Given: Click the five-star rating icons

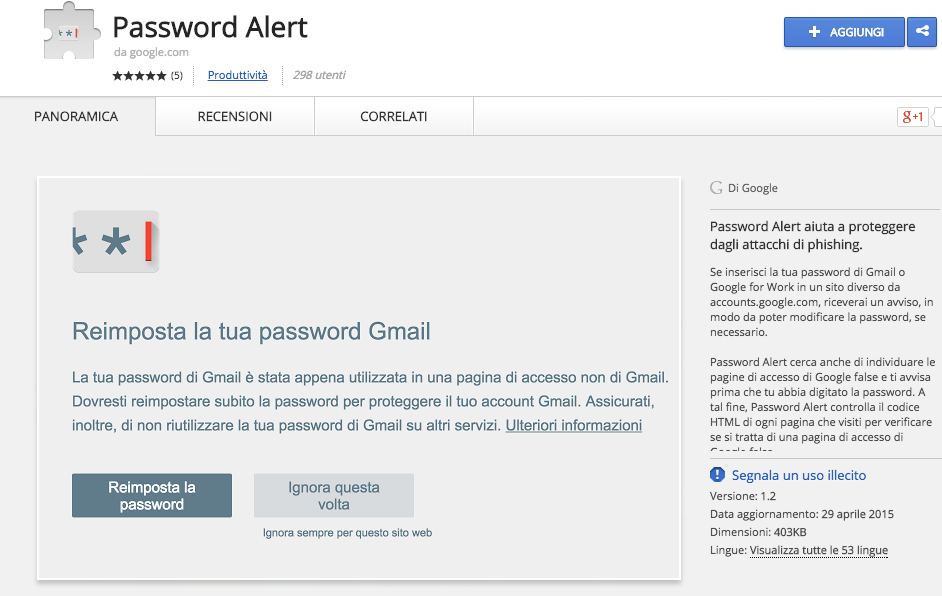Looking at the screenshot, I should coord(139,76).
